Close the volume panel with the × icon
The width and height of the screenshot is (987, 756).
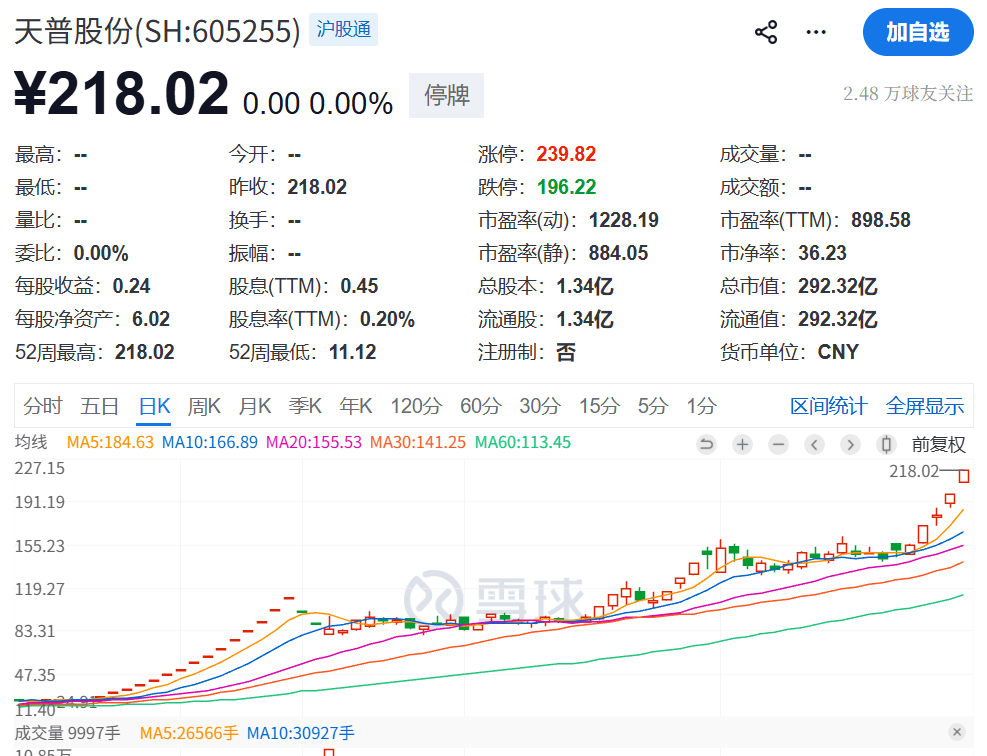tap(957, 732)
